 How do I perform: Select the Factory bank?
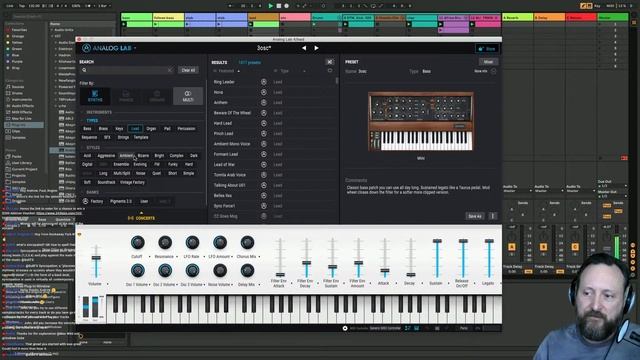(x=93, y=201)
